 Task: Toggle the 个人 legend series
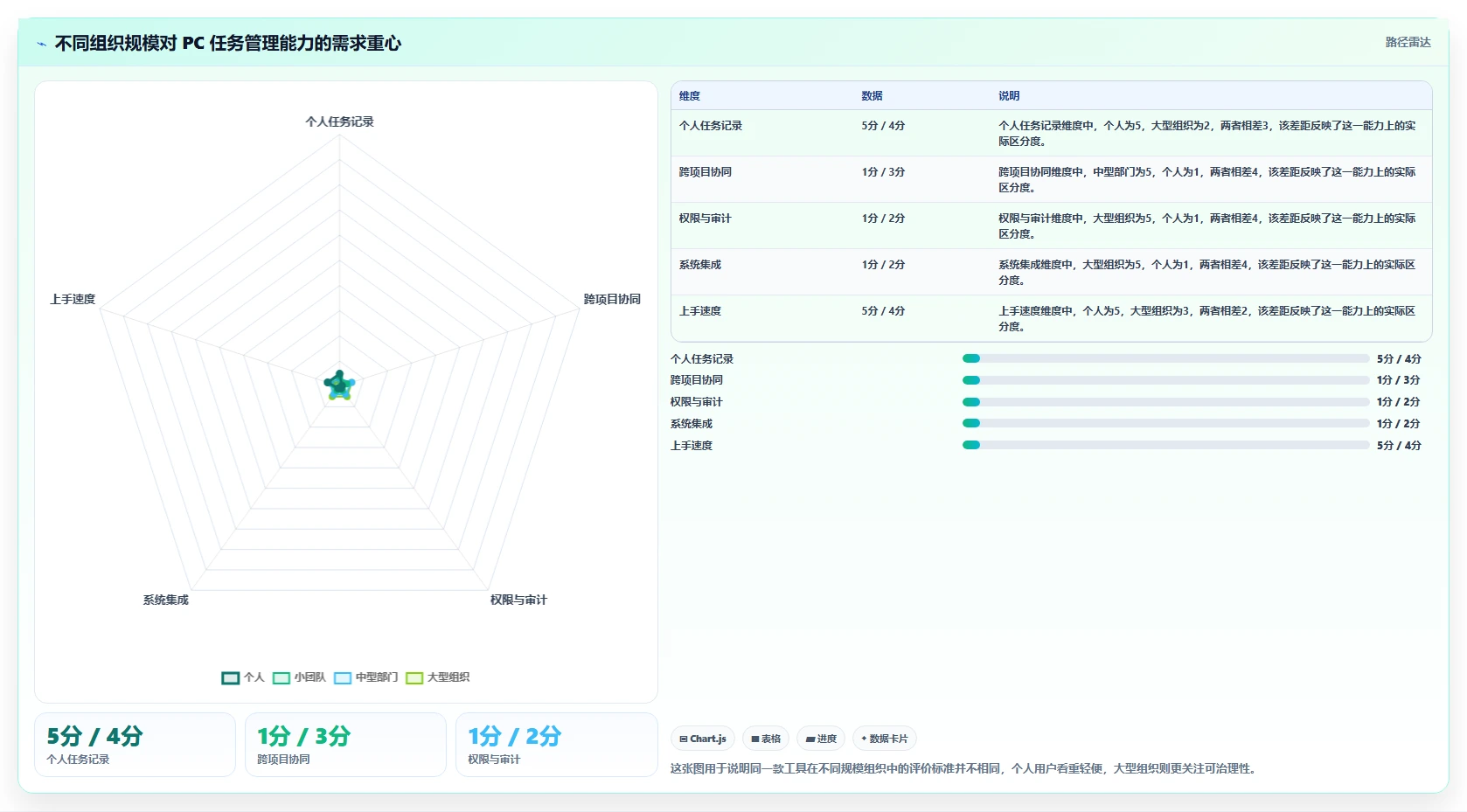pyautogui.click(x=243, y=677)
